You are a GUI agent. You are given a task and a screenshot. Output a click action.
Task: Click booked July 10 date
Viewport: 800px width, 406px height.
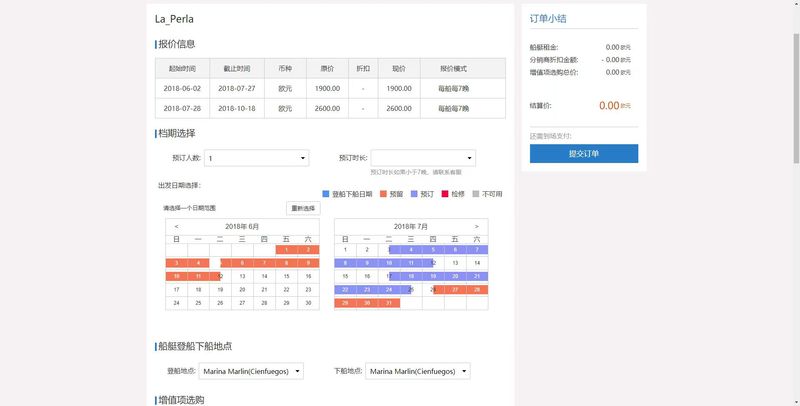pyautogui.click(x=389, y=263)
